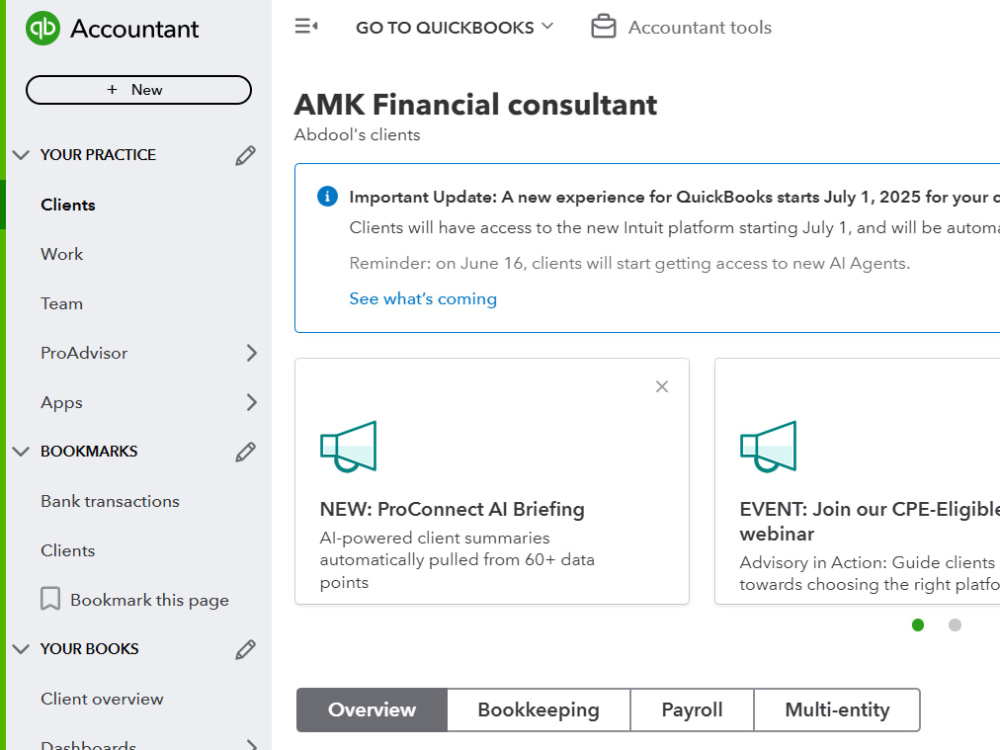
Task: Collapse the Your Practice section chevron
Action: [x=21, y=155]
